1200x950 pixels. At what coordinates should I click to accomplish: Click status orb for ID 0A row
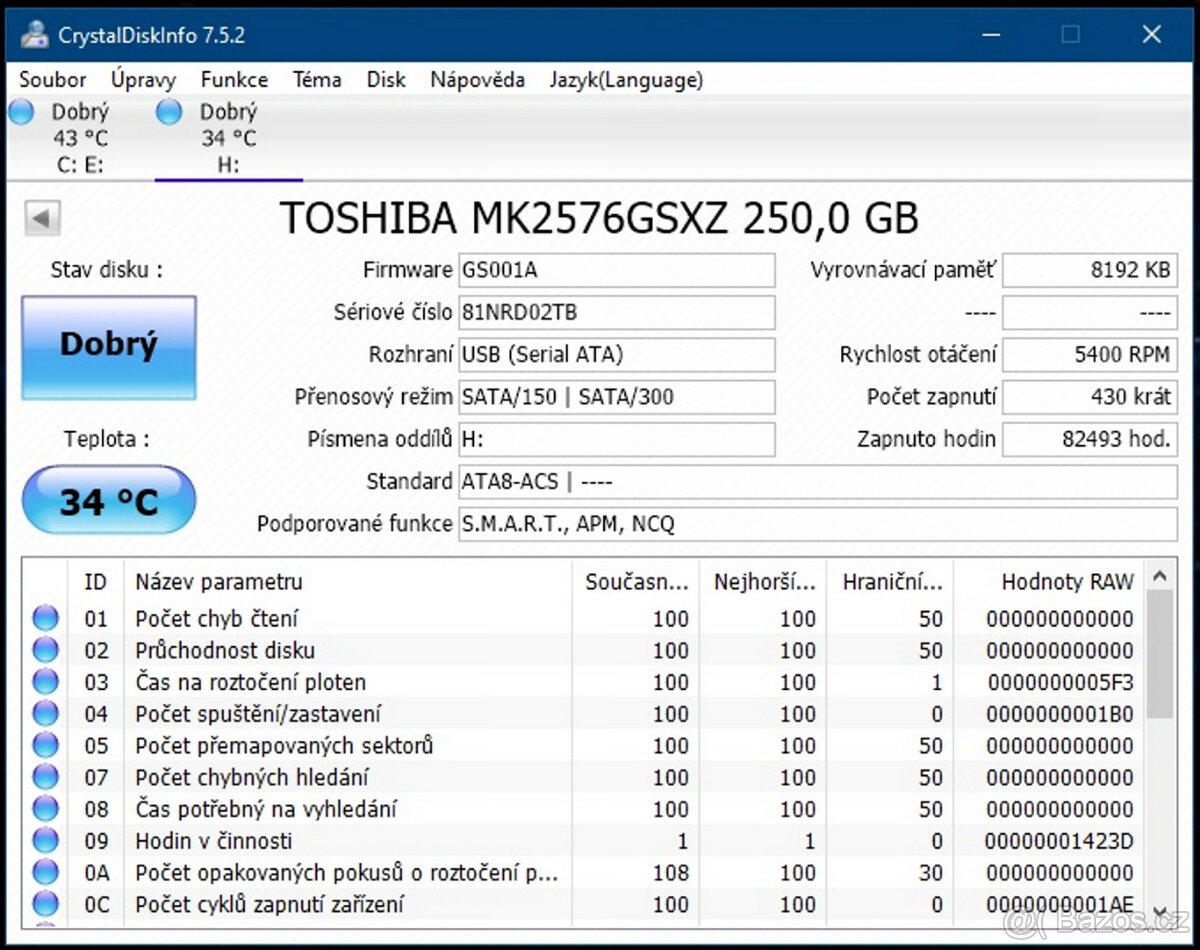coord(45,873)
